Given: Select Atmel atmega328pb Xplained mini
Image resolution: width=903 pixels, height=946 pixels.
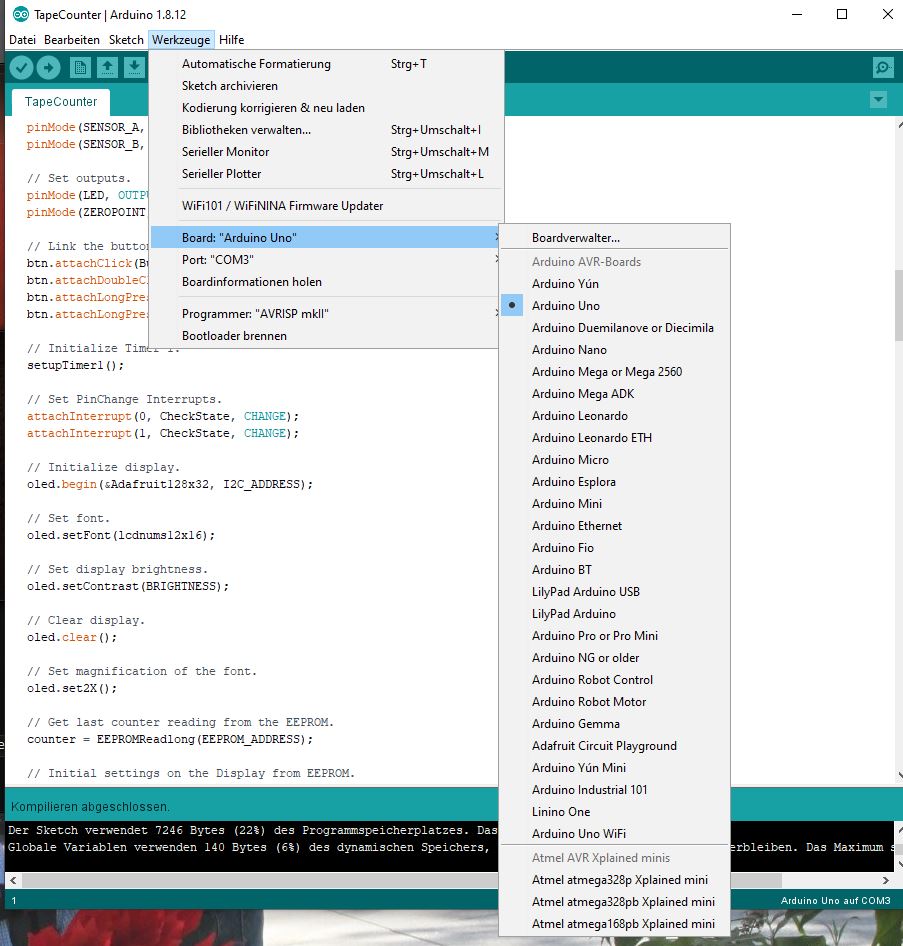Looking at the screenshot, I should coord(615,903).
